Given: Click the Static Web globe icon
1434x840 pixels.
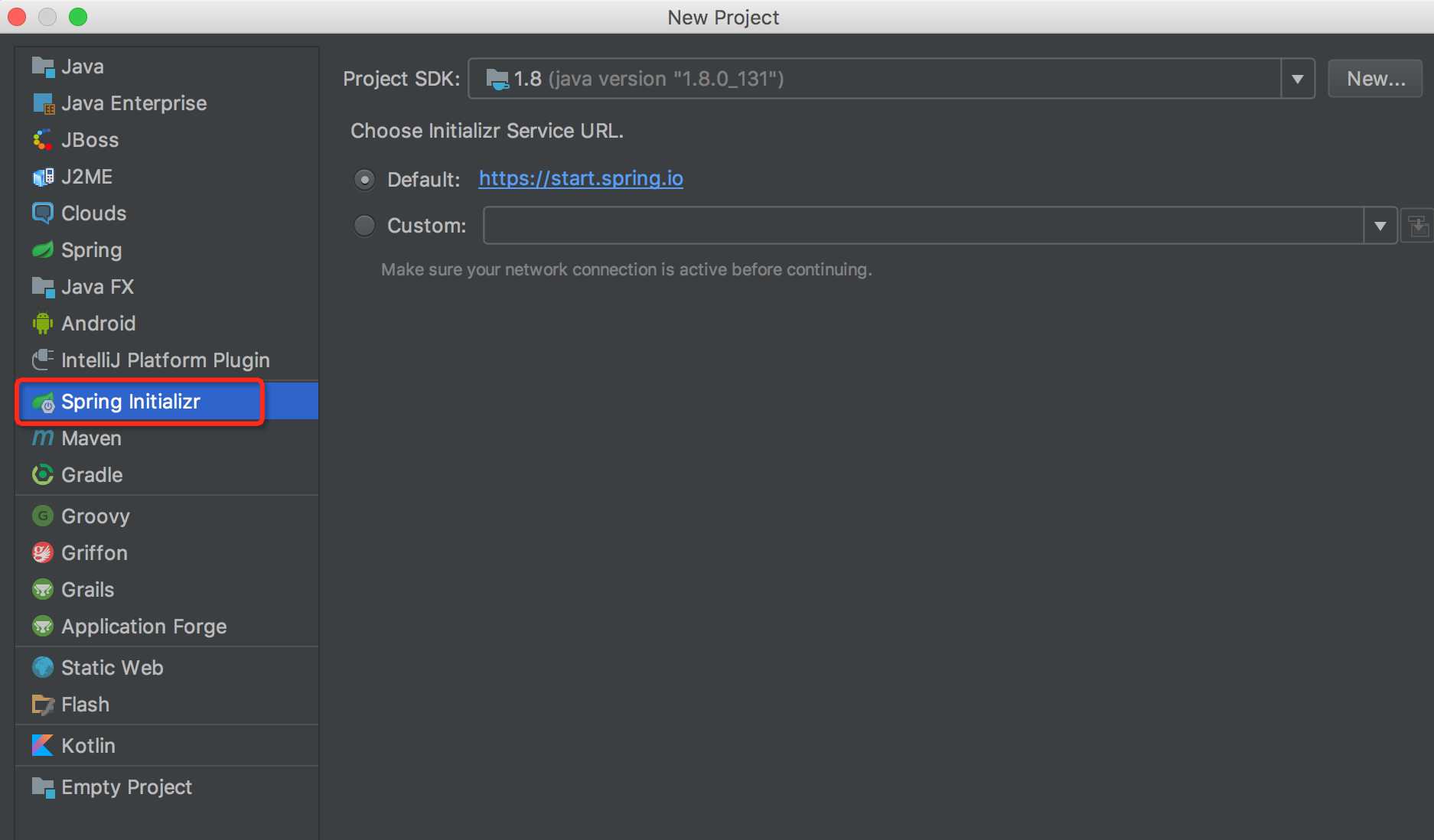Looking at the screenshot, I should pos(43,668).
